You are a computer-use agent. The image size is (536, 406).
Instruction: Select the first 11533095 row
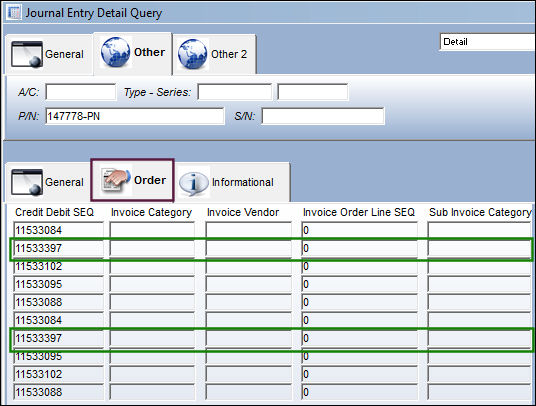click(x=272, y=284)
